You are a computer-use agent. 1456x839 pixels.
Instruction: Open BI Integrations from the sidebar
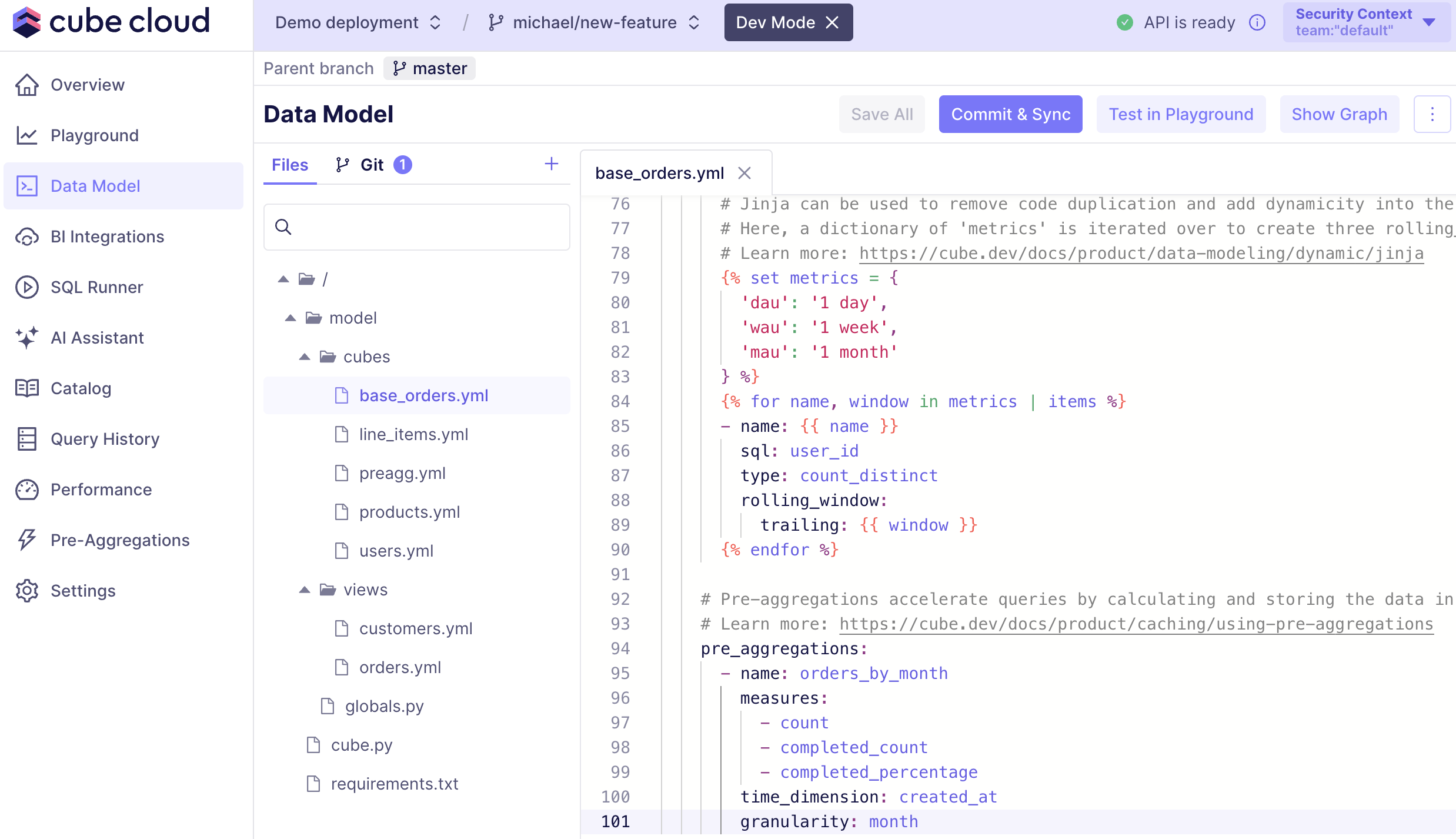(x=107, y=237)
